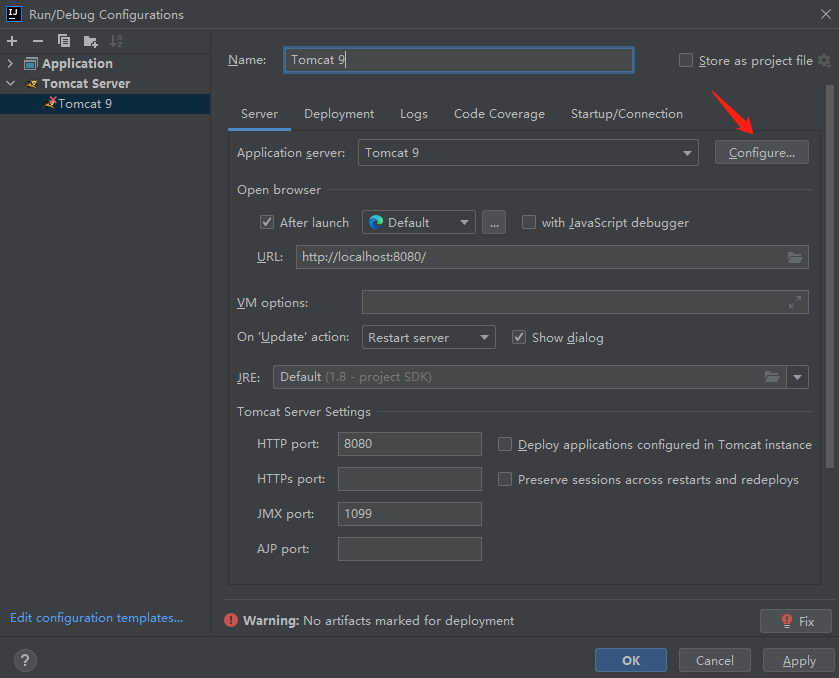This screenshot has height=678, width=839.
Task: Click the Application node icon
Action: pos(30,64)
